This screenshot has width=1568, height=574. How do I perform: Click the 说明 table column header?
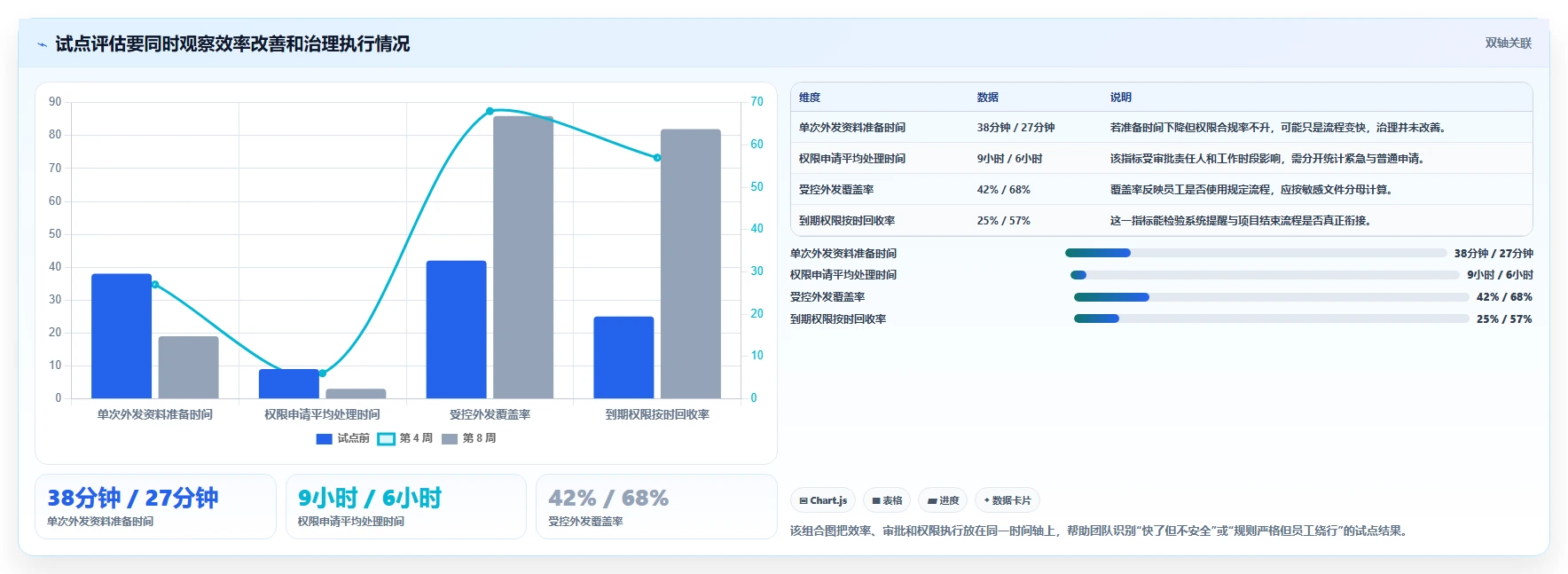pyautogui.click(x=1121, y=98)
